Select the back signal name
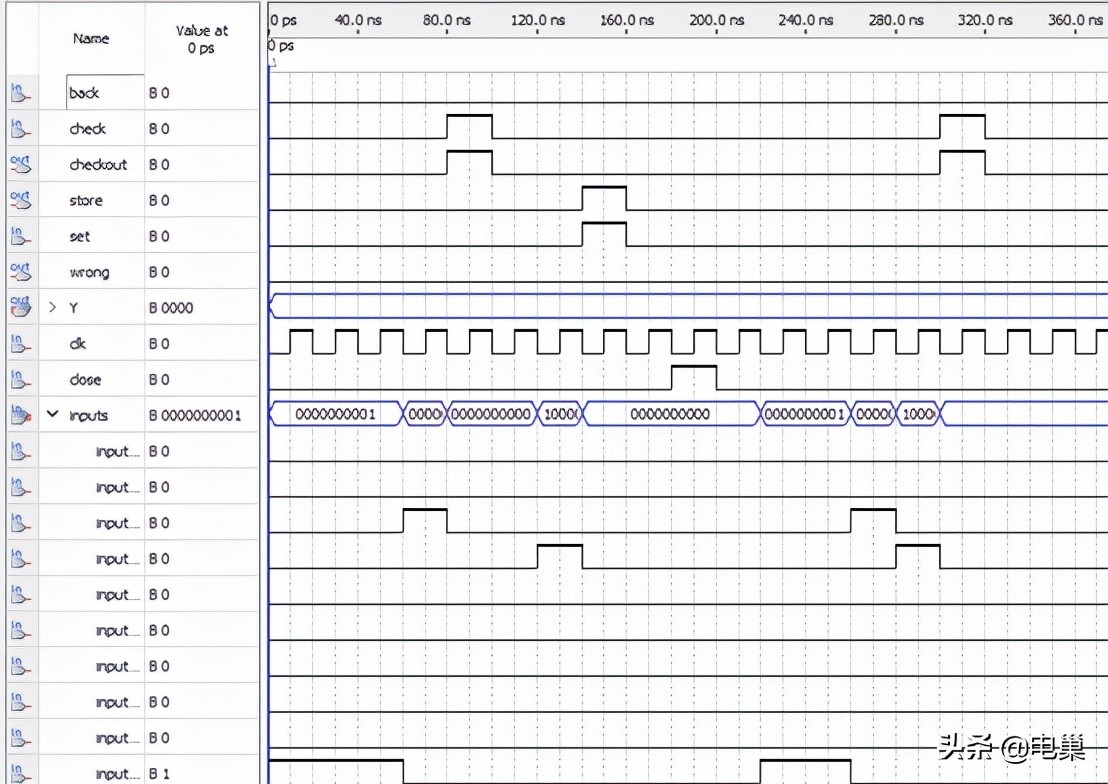1108x784 pixels. (84, 93)
